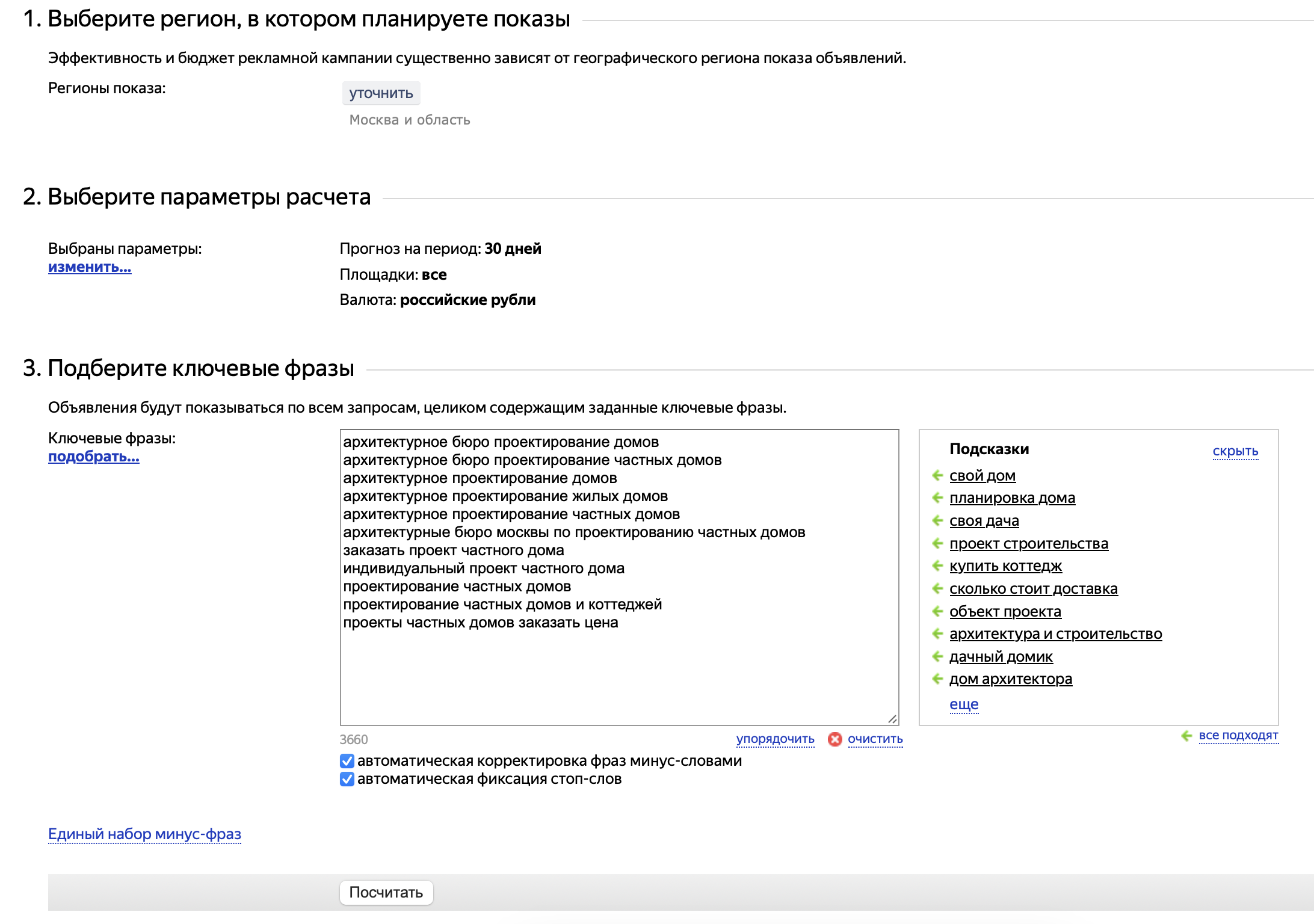The image size is (1314, 924).
Task: Hide the Подсказки panel with 'скрыть'
Action: (x=1235, y=451)
